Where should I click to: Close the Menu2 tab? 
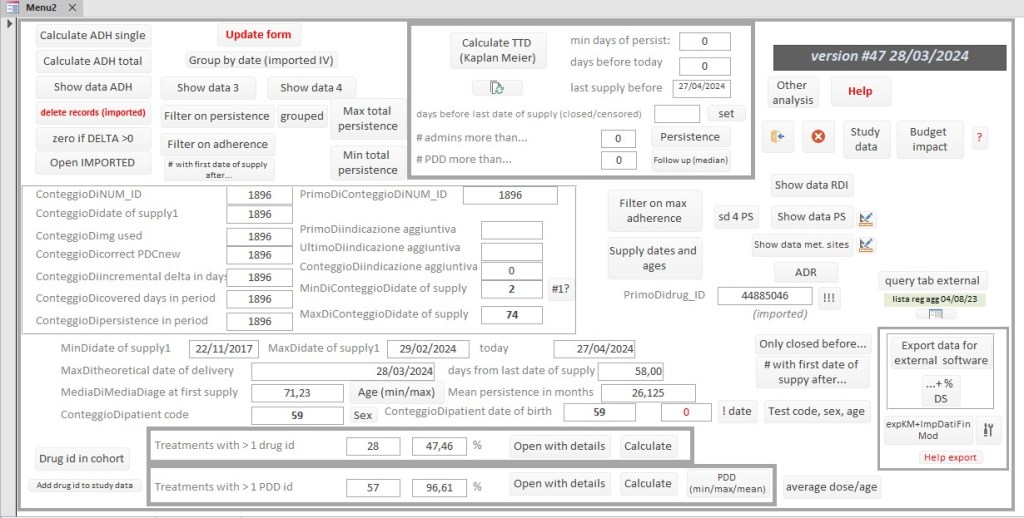75,8
